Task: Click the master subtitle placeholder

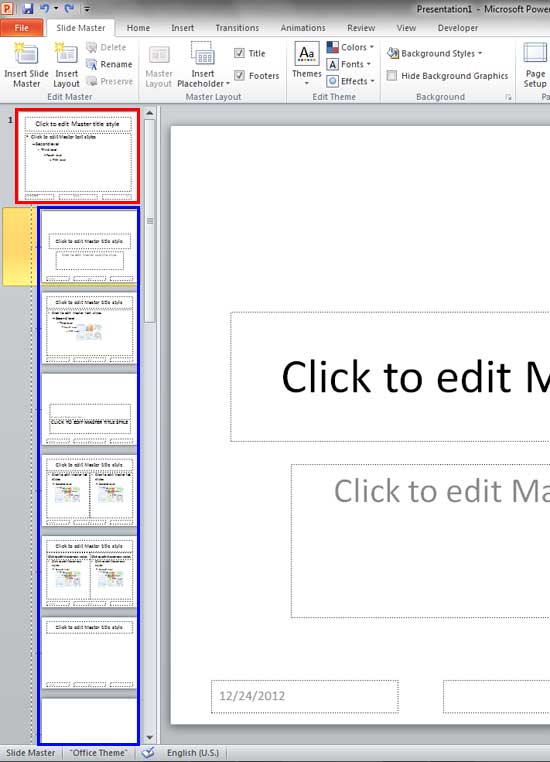Action: click(421, 541)
